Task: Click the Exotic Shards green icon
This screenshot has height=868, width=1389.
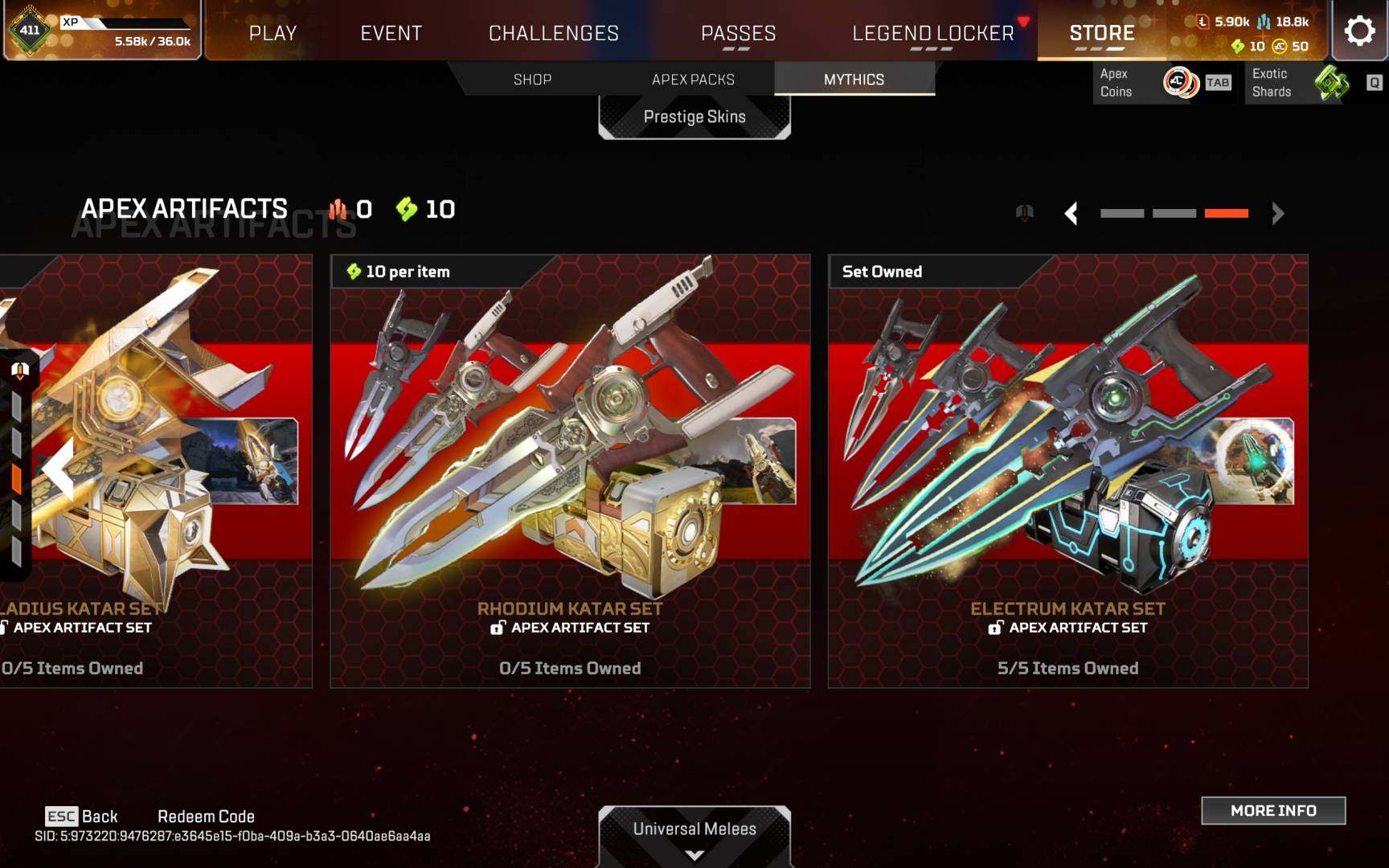Action: 1332,82
